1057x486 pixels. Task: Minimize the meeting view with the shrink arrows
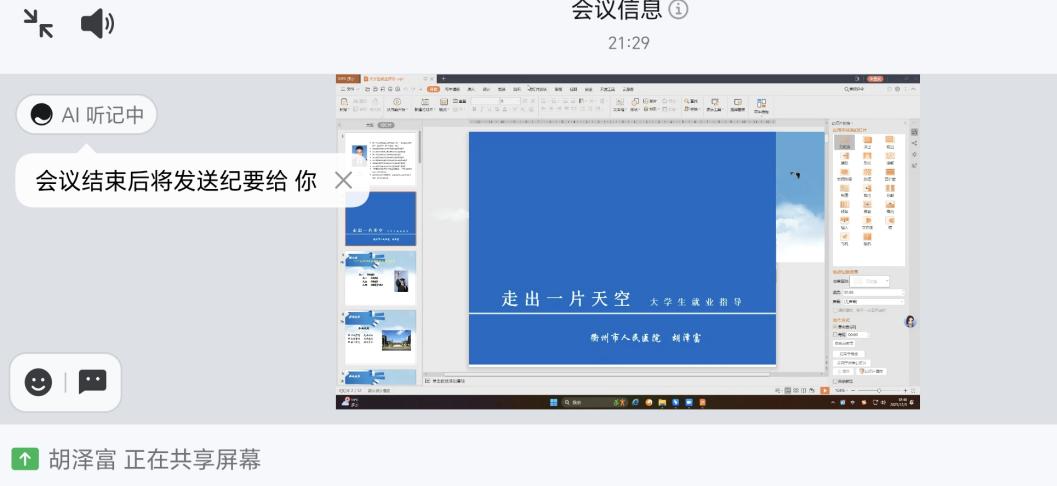tap(38, 23)
